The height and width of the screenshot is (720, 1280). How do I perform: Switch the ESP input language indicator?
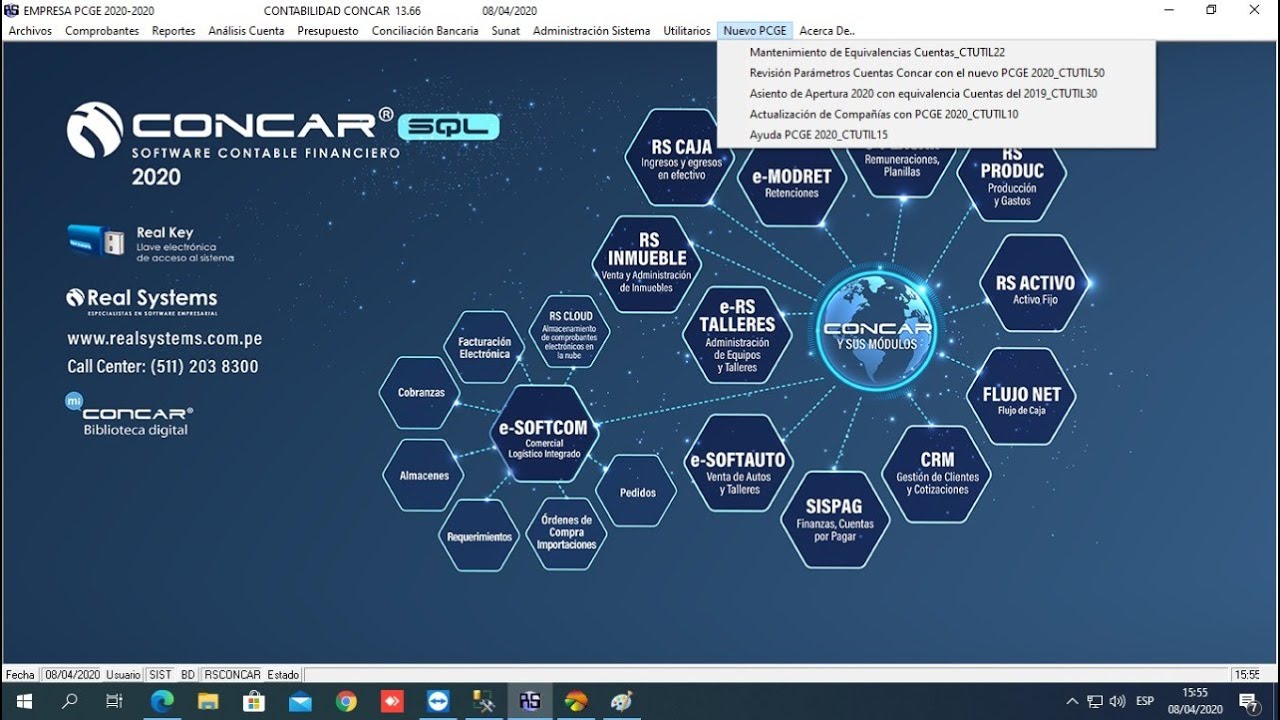click(x=1145, y=701)
